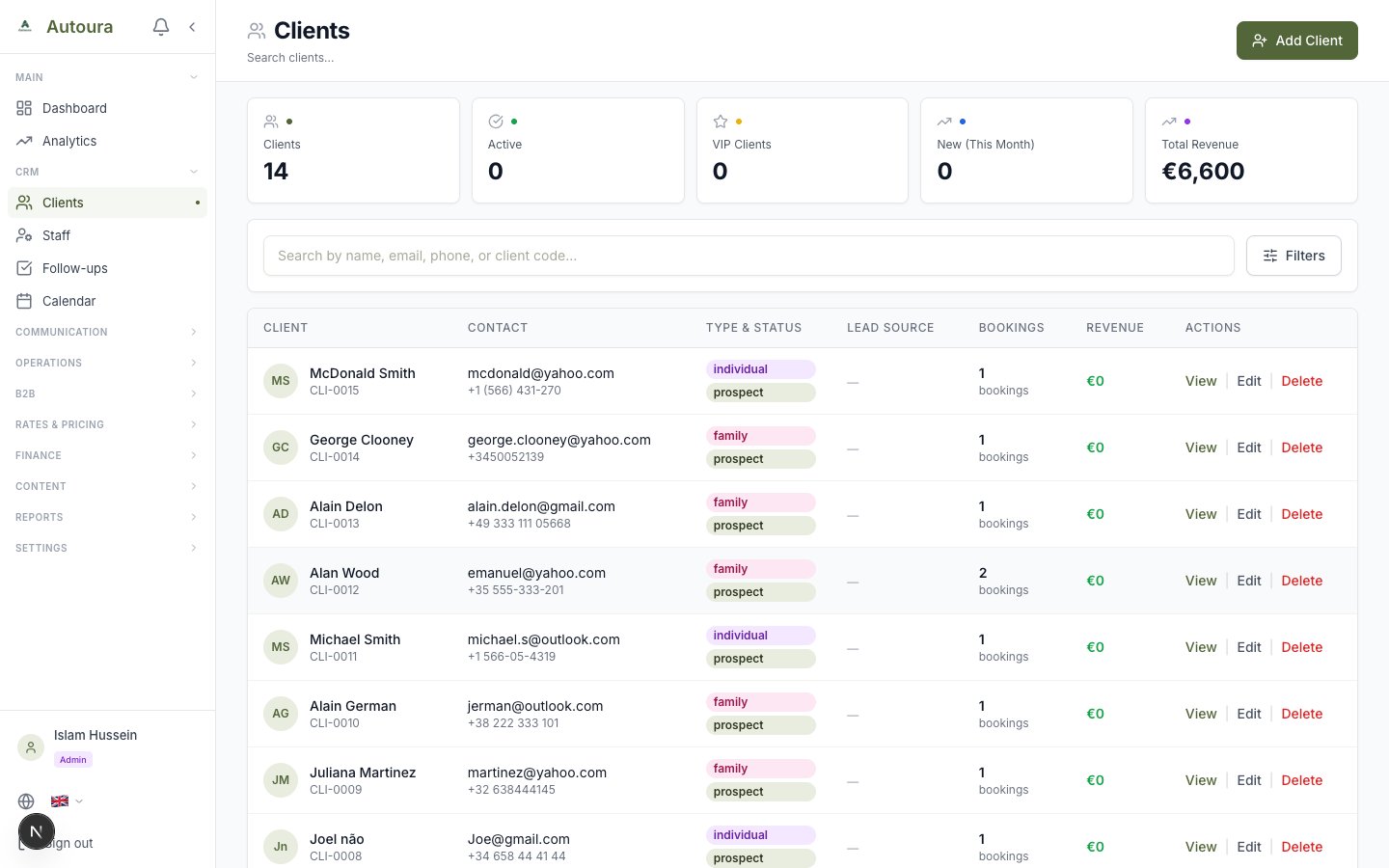Expand the B2B section

107,393
